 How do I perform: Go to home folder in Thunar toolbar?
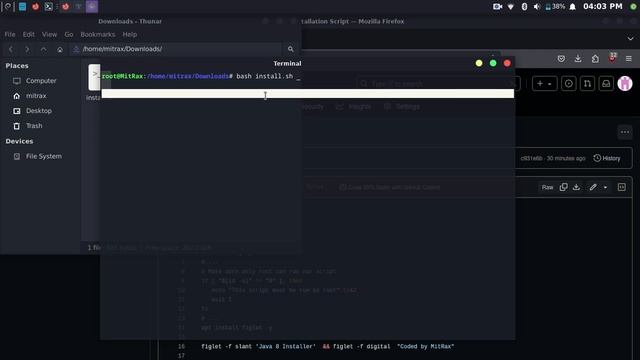click(60, 49)
